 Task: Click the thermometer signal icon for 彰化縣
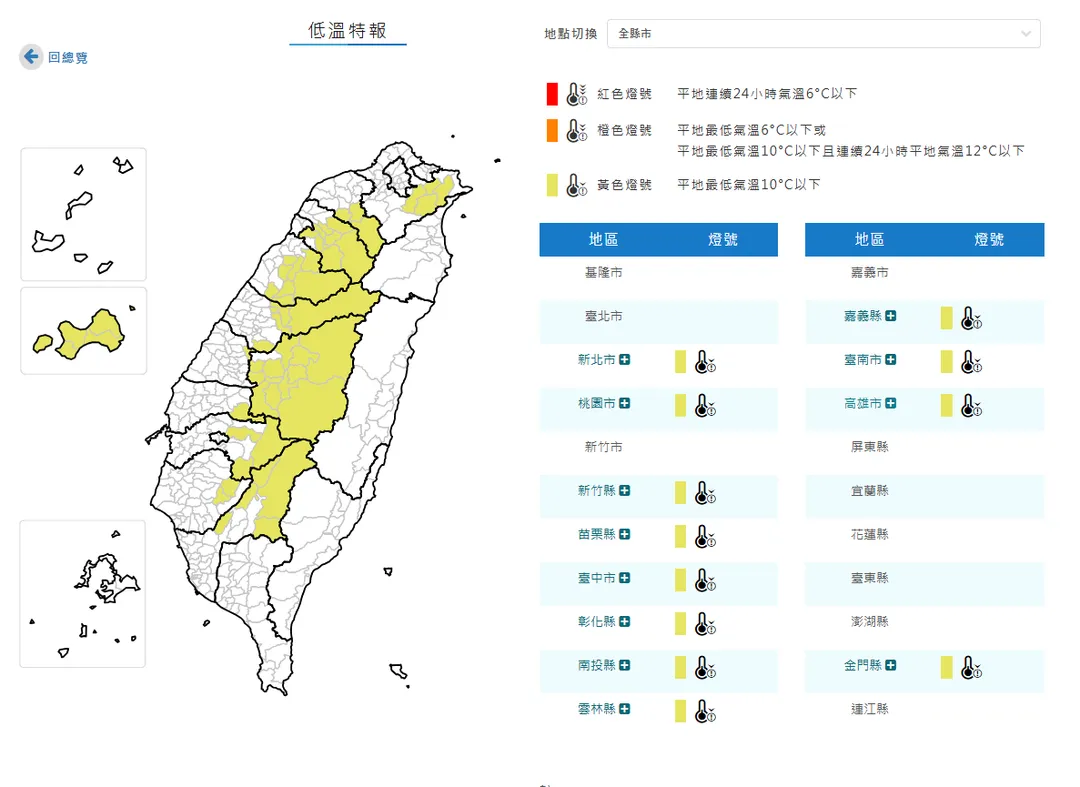tap(705, 624)
